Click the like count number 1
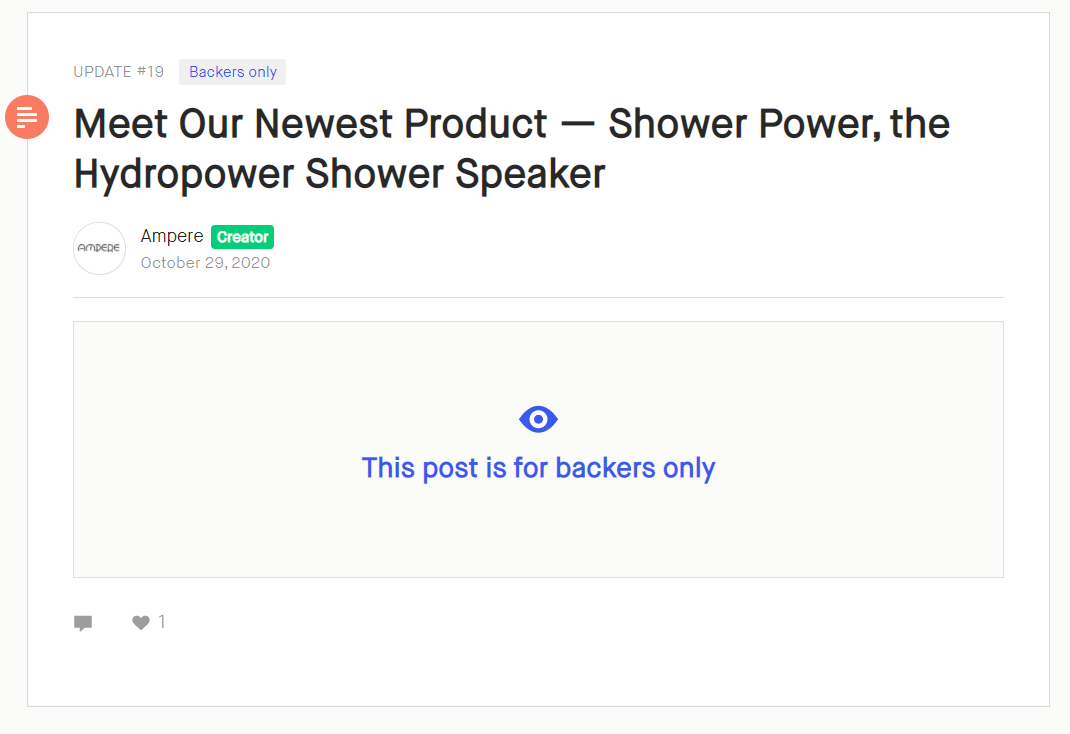 [162, 621]
